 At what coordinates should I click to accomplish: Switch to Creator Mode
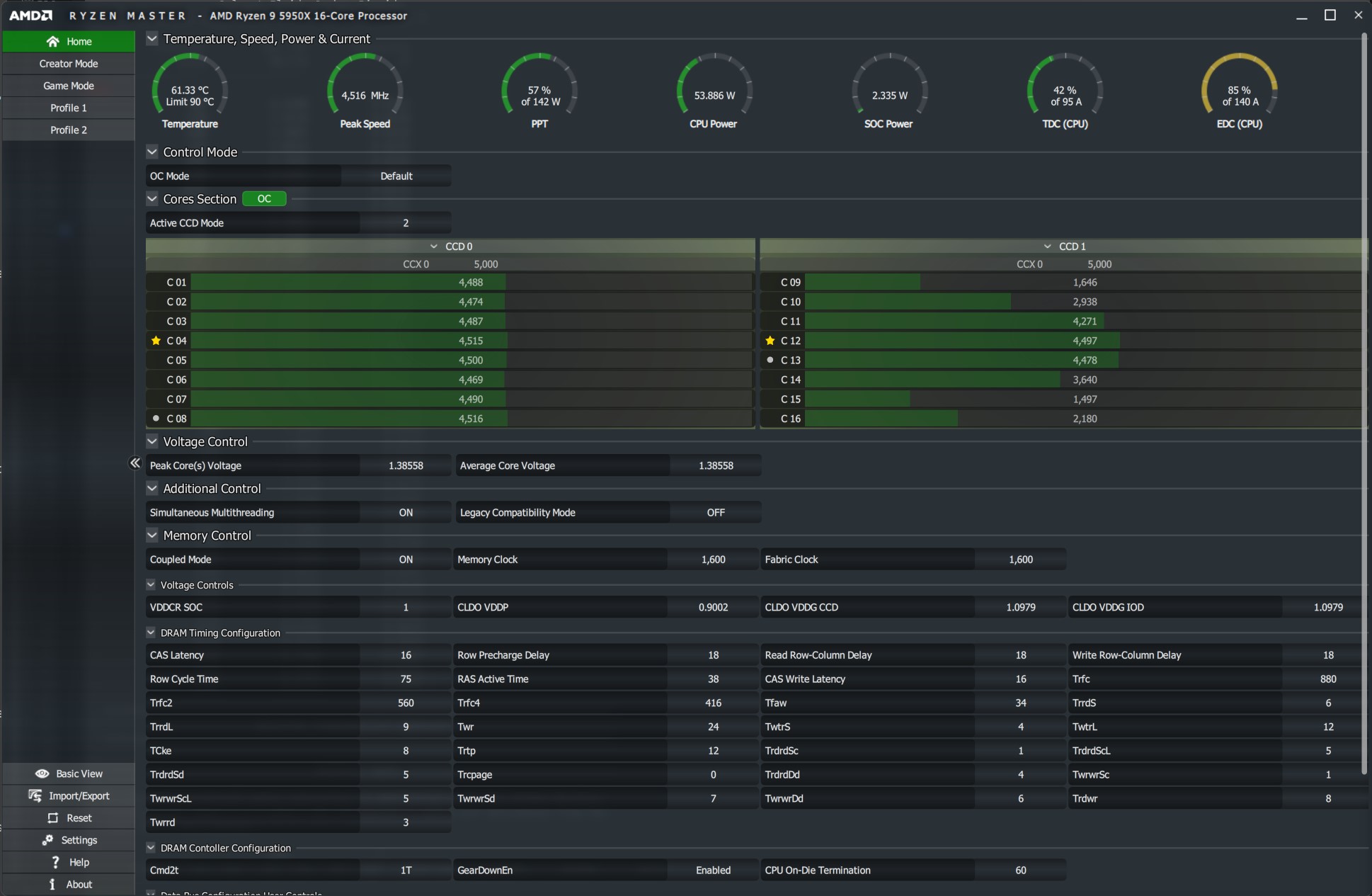[x=69, y=64]
